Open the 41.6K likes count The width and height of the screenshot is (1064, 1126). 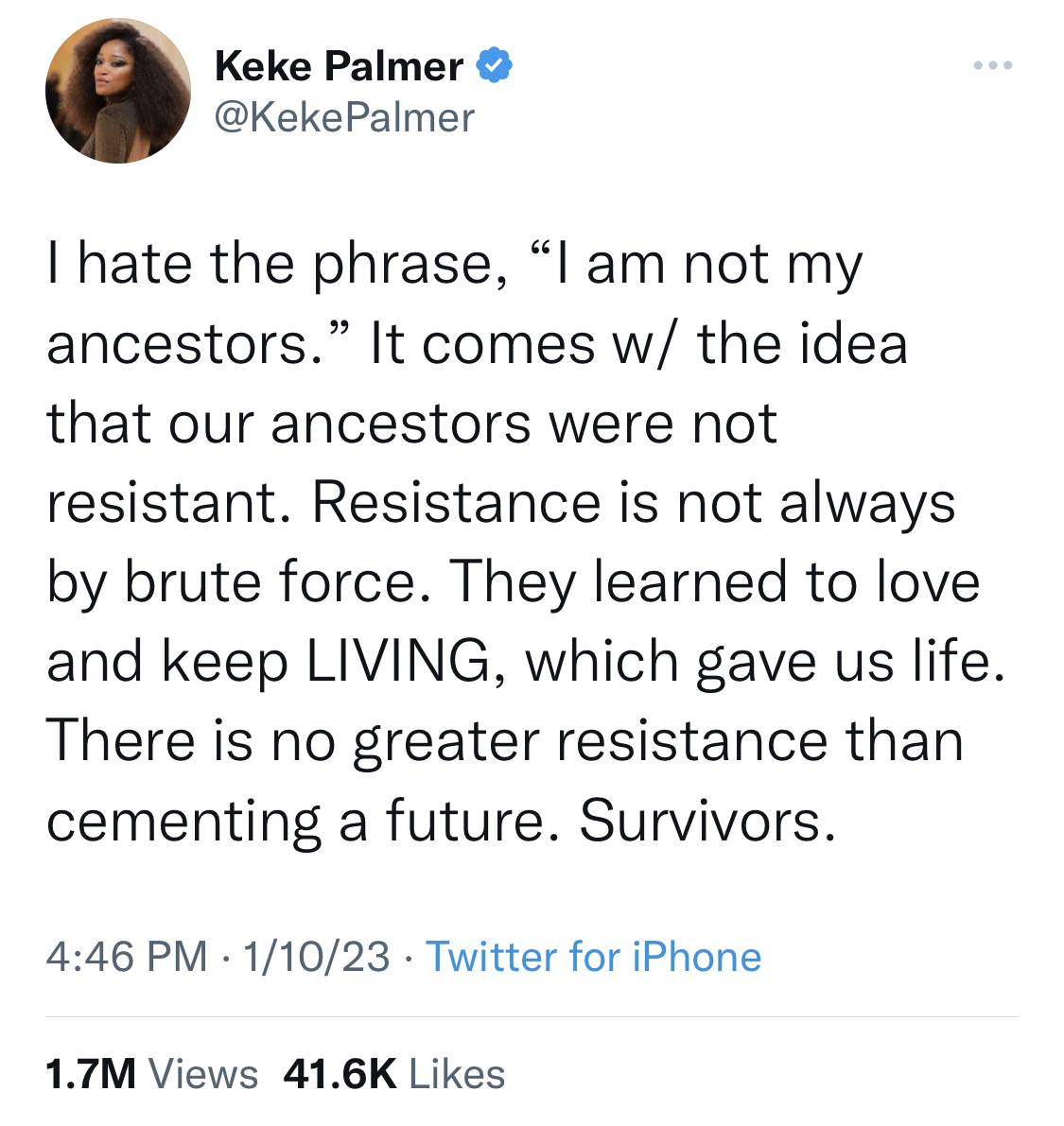tap(340, 1074)
